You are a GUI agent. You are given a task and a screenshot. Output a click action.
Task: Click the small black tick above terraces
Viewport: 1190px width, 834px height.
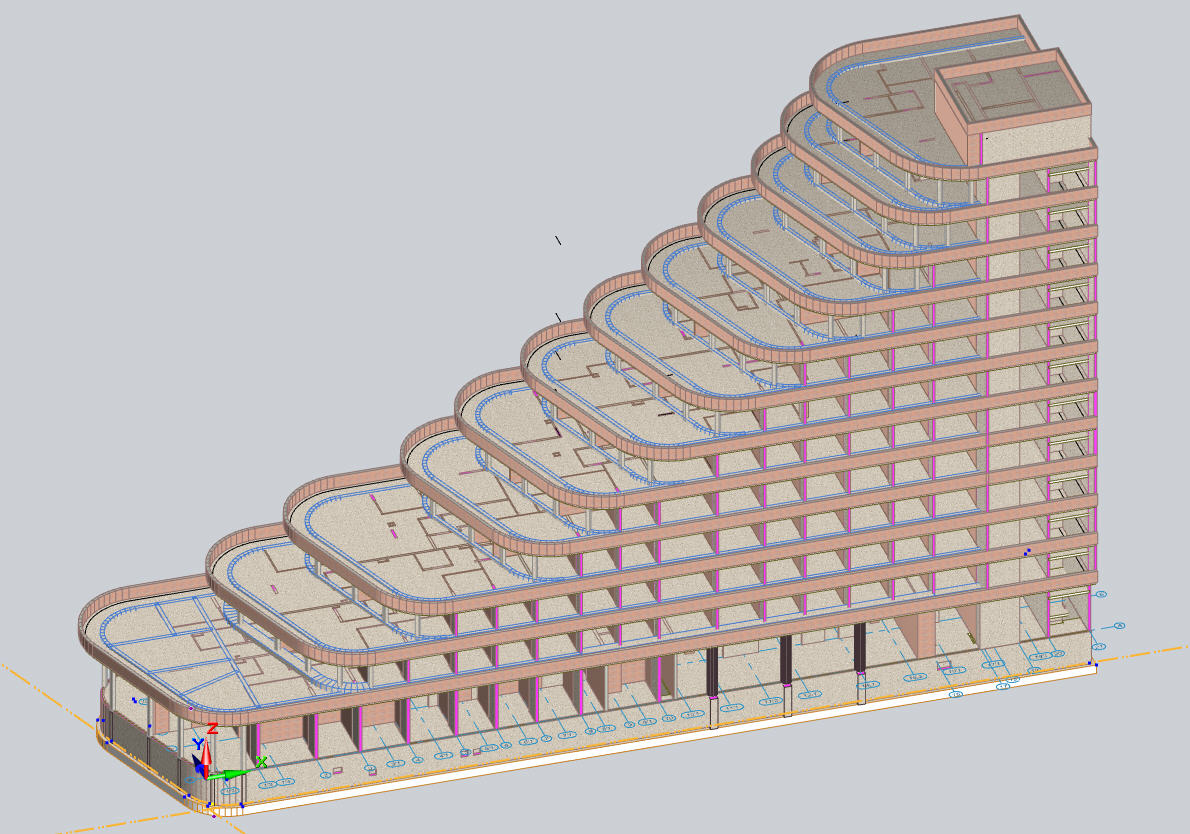coord(558,240)
